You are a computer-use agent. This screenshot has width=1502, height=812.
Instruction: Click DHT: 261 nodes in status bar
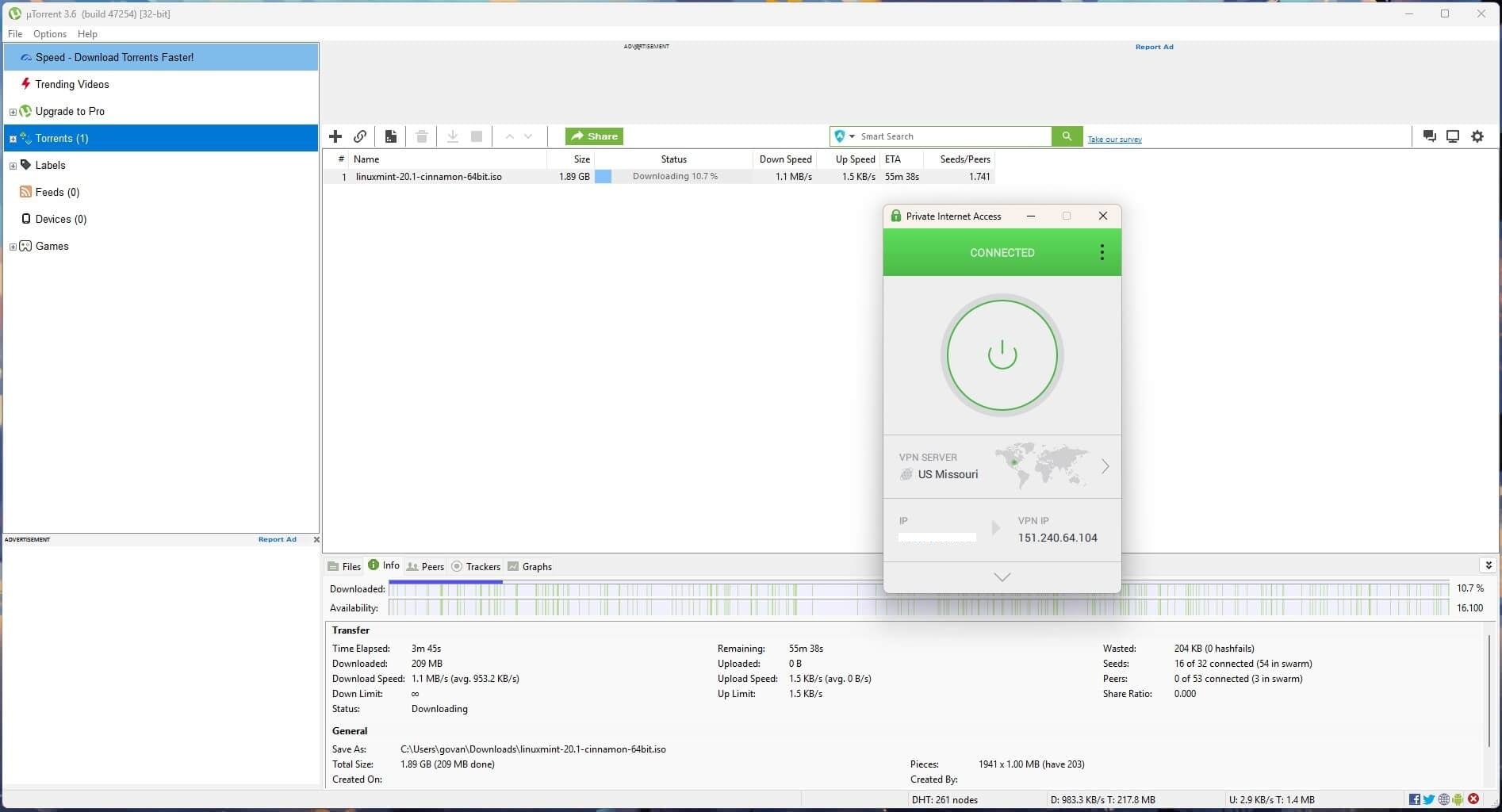coord(944,799)
